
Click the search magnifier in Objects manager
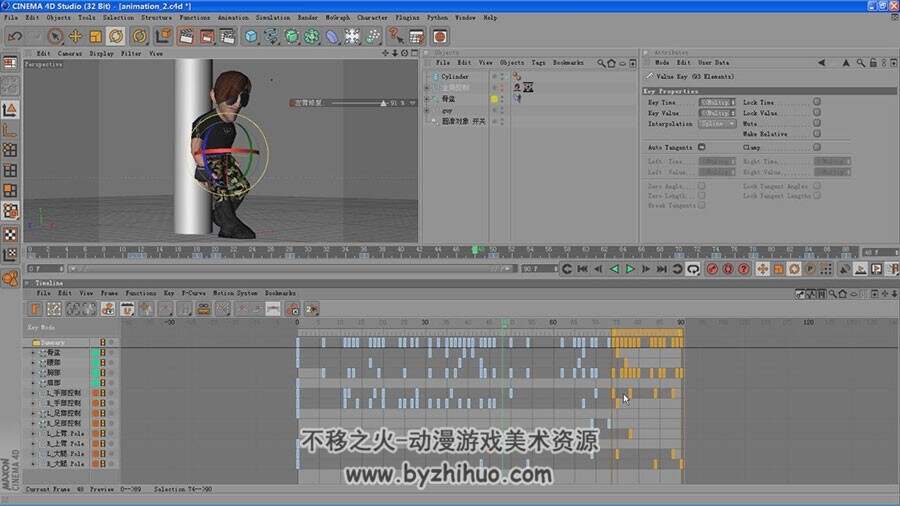tap(601, 63)
